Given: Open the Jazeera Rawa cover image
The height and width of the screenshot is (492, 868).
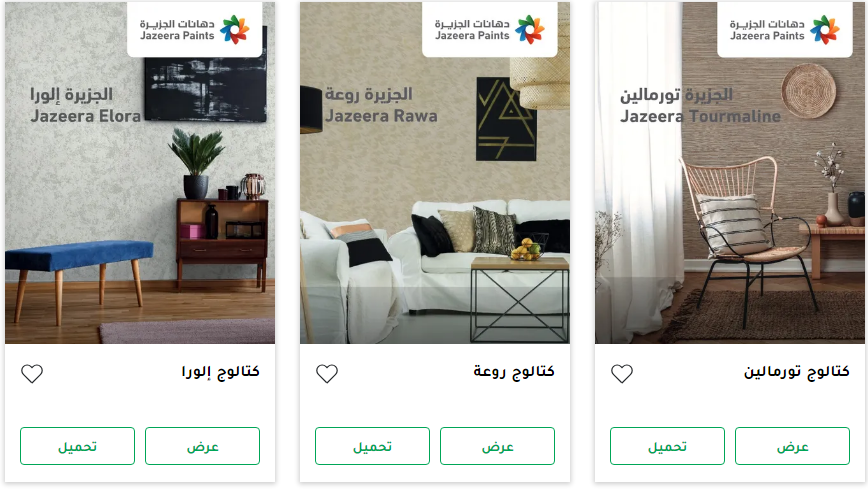Looking at the screenshot, I should click(435, 173).
